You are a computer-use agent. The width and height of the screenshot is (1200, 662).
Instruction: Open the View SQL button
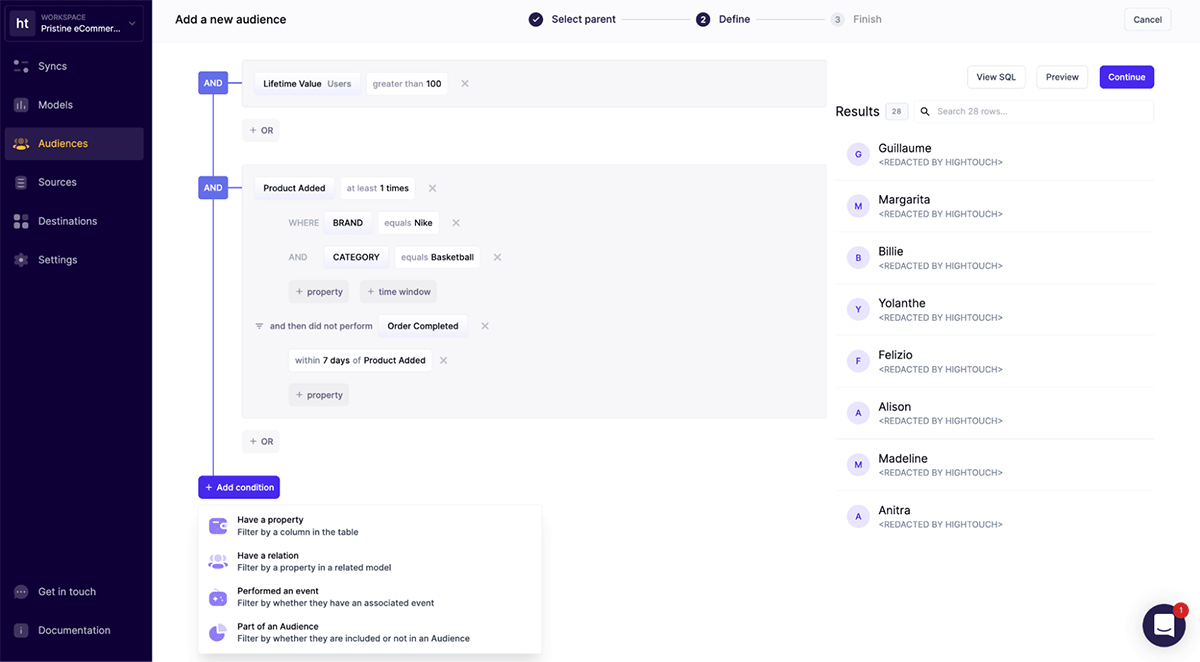995,77
